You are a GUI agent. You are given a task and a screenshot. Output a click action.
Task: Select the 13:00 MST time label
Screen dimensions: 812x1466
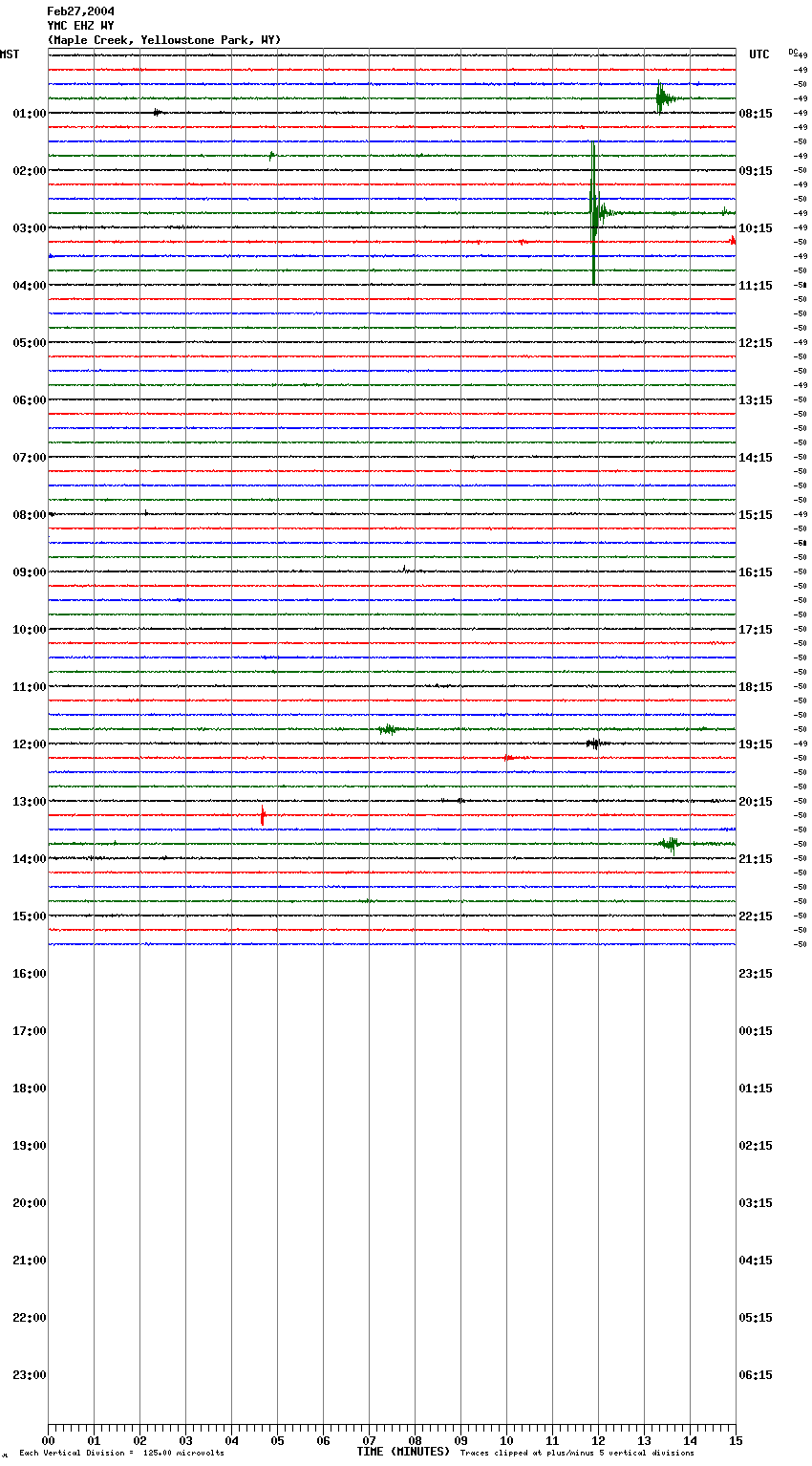[x=30, y=802]
